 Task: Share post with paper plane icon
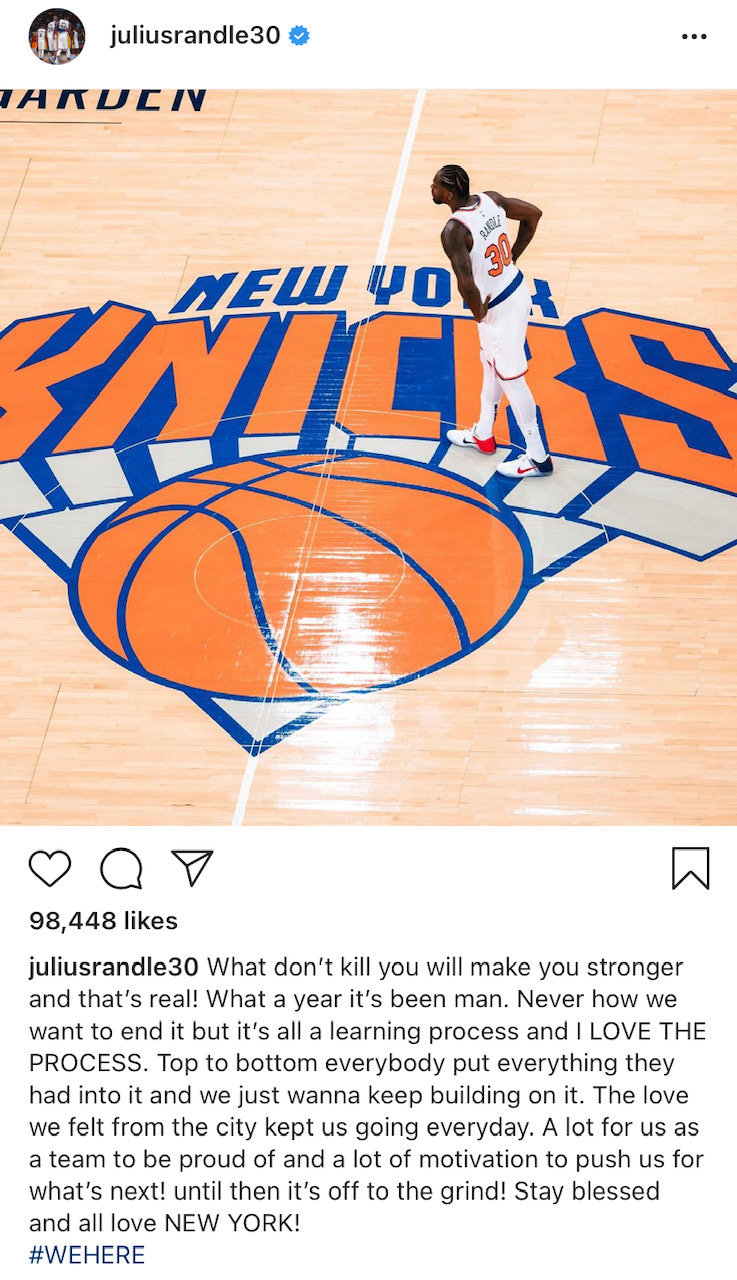[x=192, y=868]
